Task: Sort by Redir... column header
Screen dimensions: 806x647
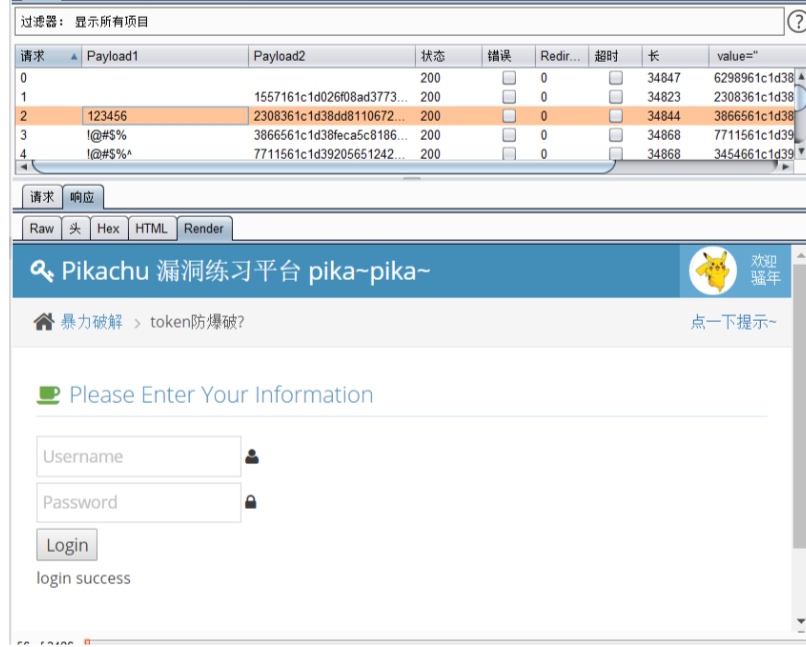Action: (561, 56)
